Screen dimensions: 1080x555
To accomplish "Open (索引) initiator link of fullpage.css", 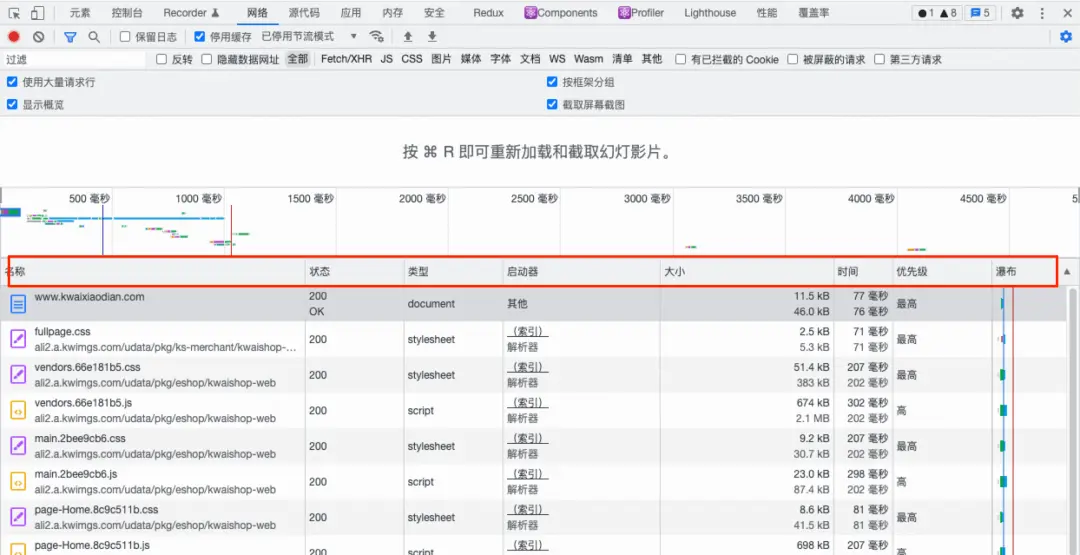I will click(x=528, y=332).
